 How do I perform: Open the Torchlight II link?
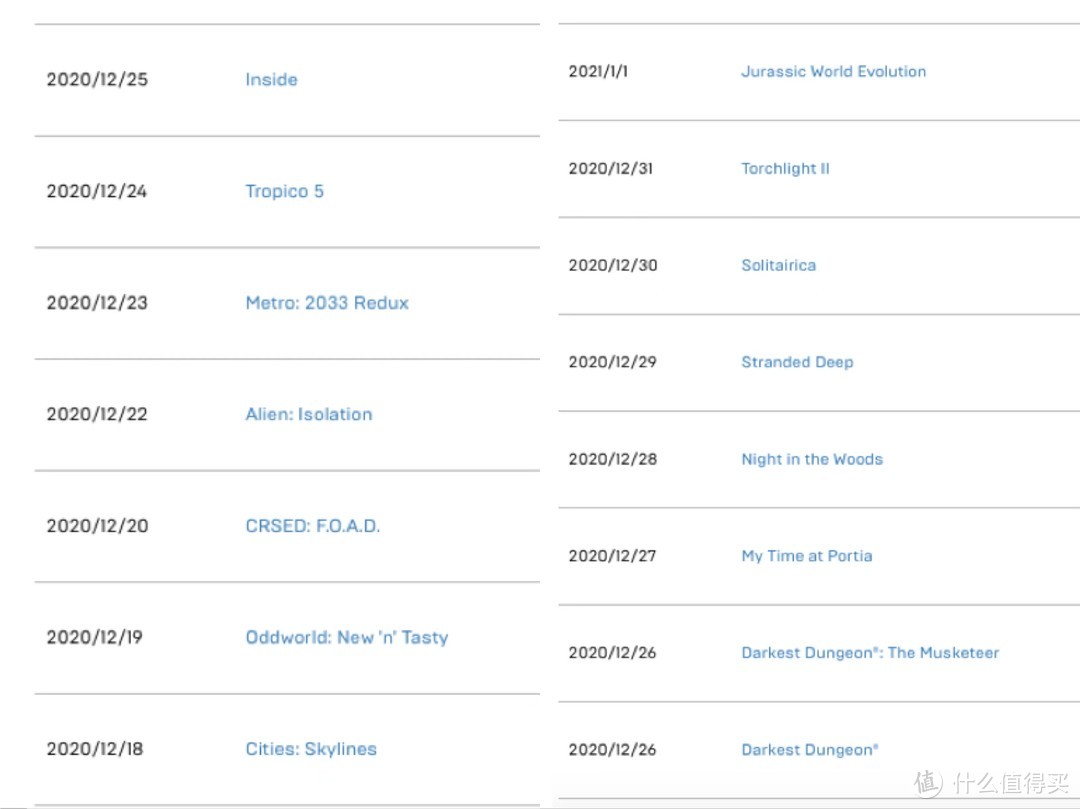pyautogui.click(x=785, y=169)
